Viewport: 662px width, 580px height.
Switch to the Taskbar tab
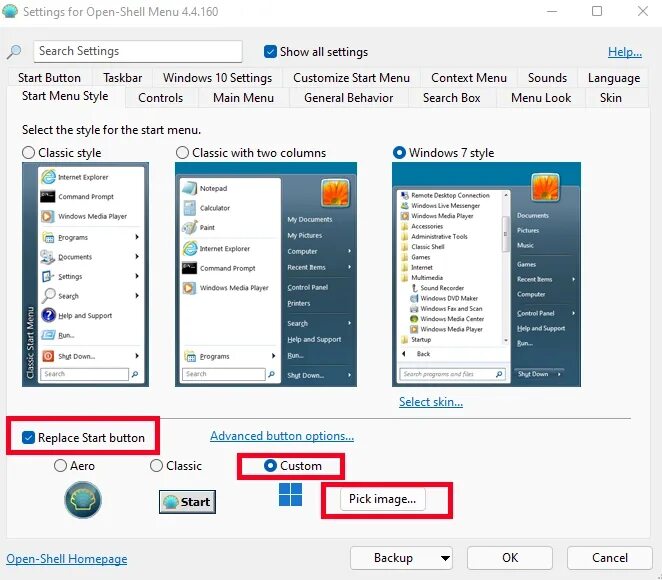tap(122, 78)
